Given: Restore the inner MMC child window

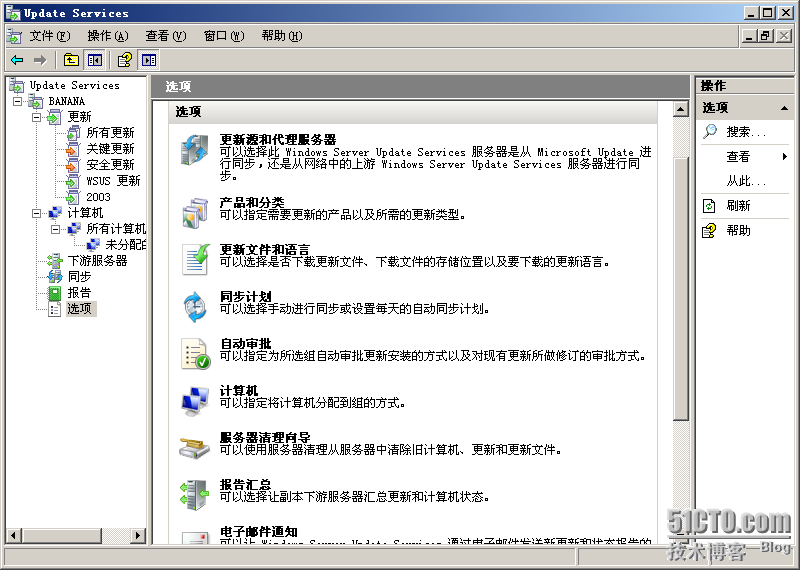Looking at the screenshot, I should click(x=765, y=36).
